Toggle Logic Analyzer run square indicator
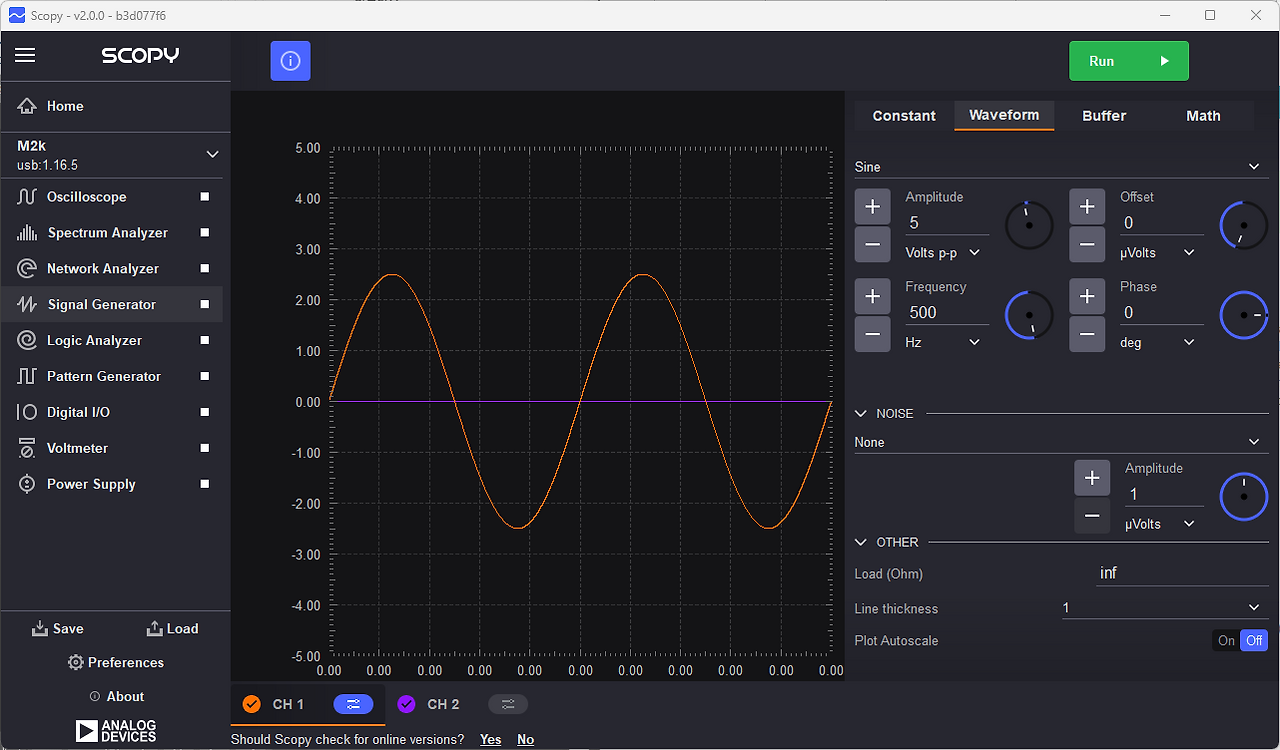The width and height of the screenshot is (1280, 750). (x=205, y=341)
